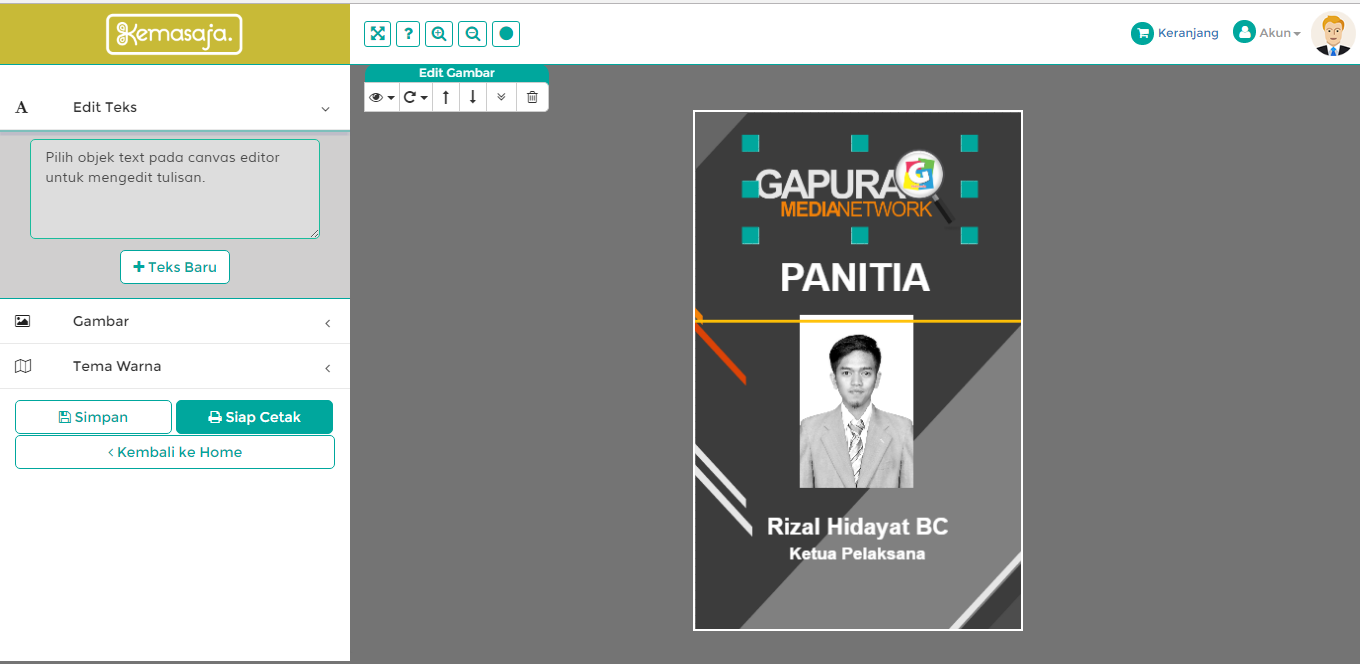Image resolution: width=1360 pixels, height=664 pixels.
Task: Click the top-right selection handle of logo
Action: [x=969, y=143]
